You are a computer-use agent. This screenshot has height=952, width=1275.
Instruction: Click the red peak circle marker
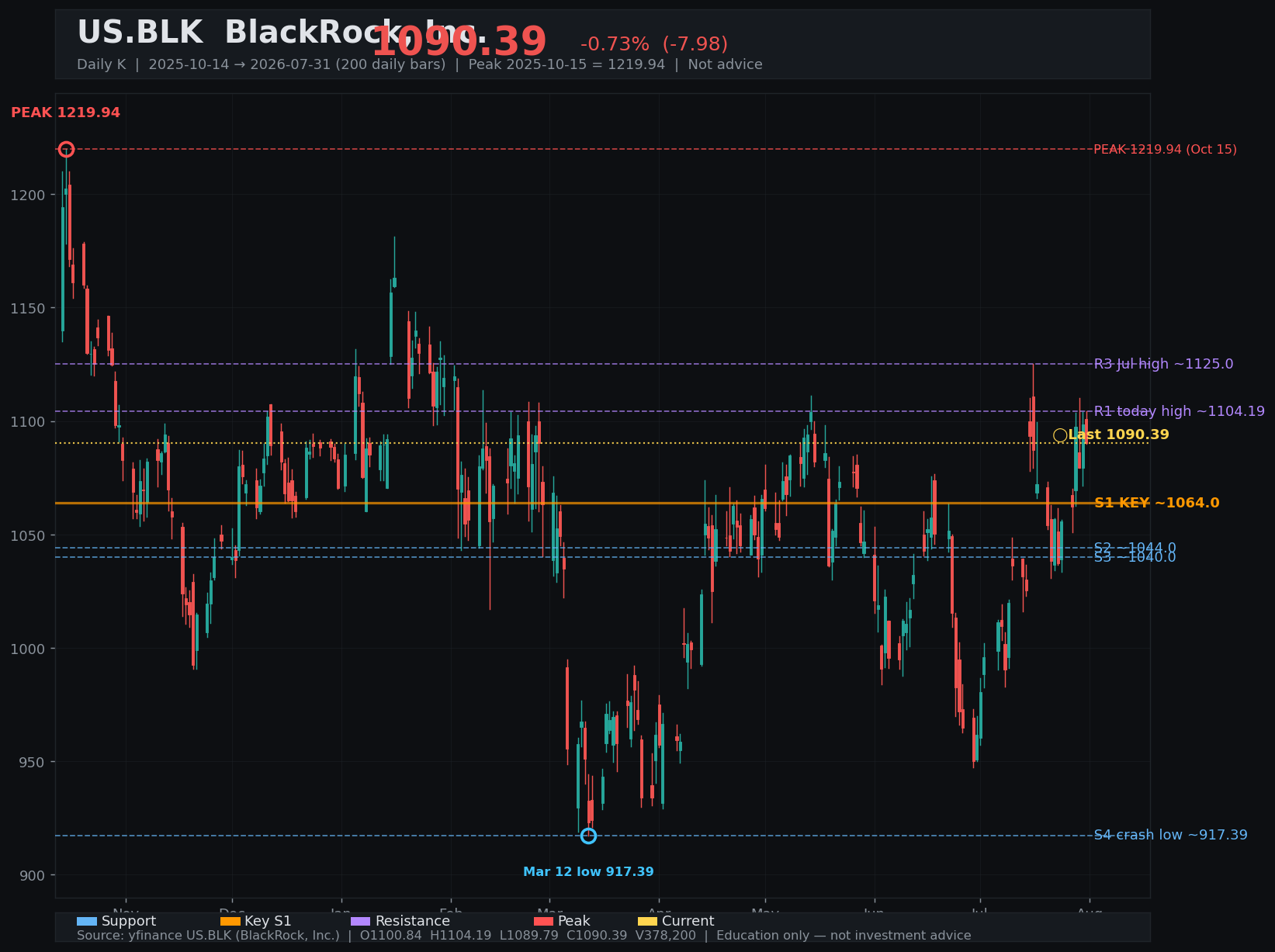[x=66, y=149]
